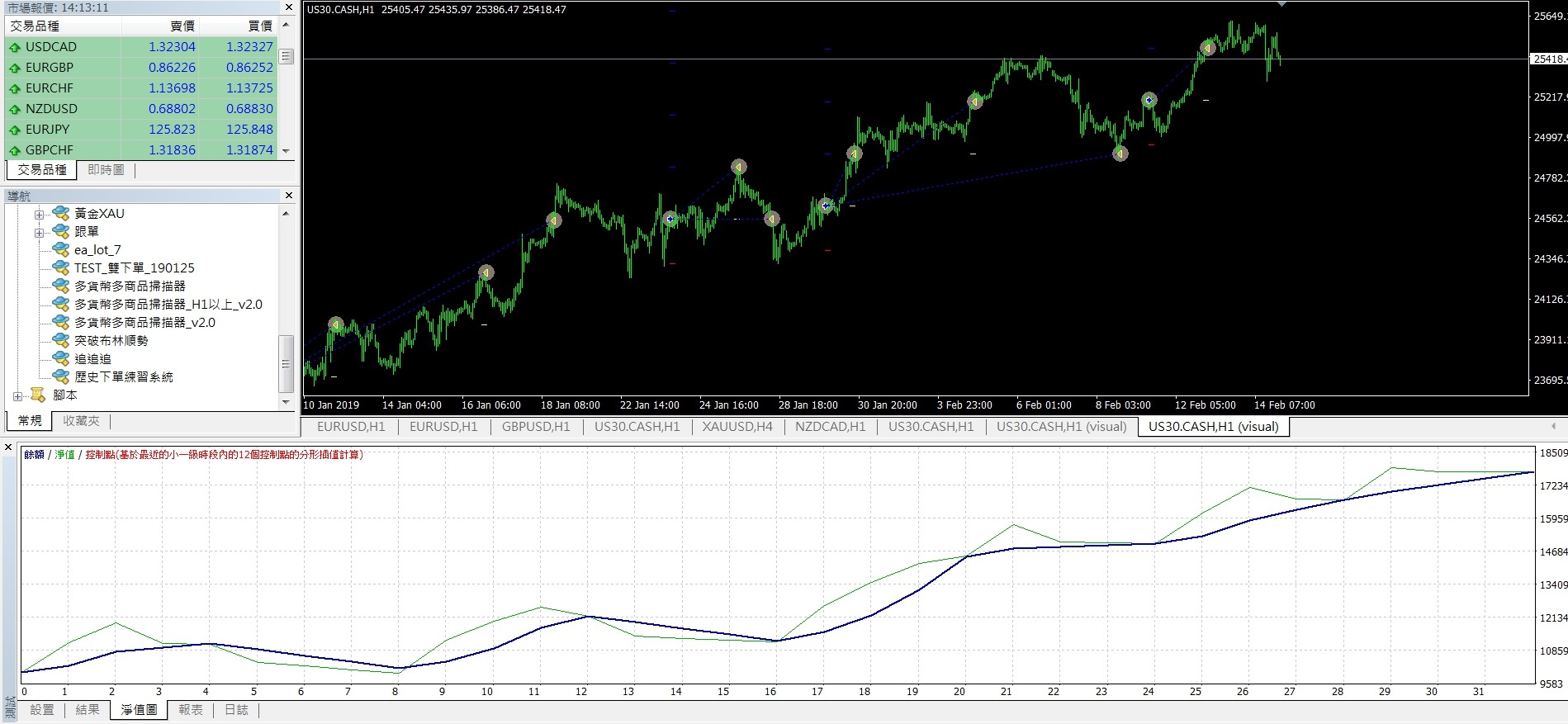Open the 報表 report tab
The width and height of the screenshot is (1568, 724).
191,710
